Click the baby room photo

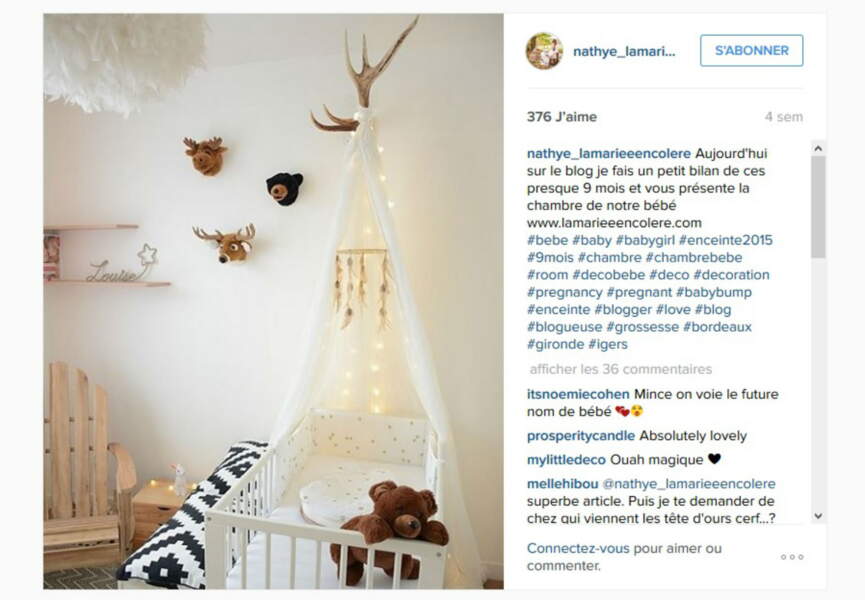[x=274, y=302]
